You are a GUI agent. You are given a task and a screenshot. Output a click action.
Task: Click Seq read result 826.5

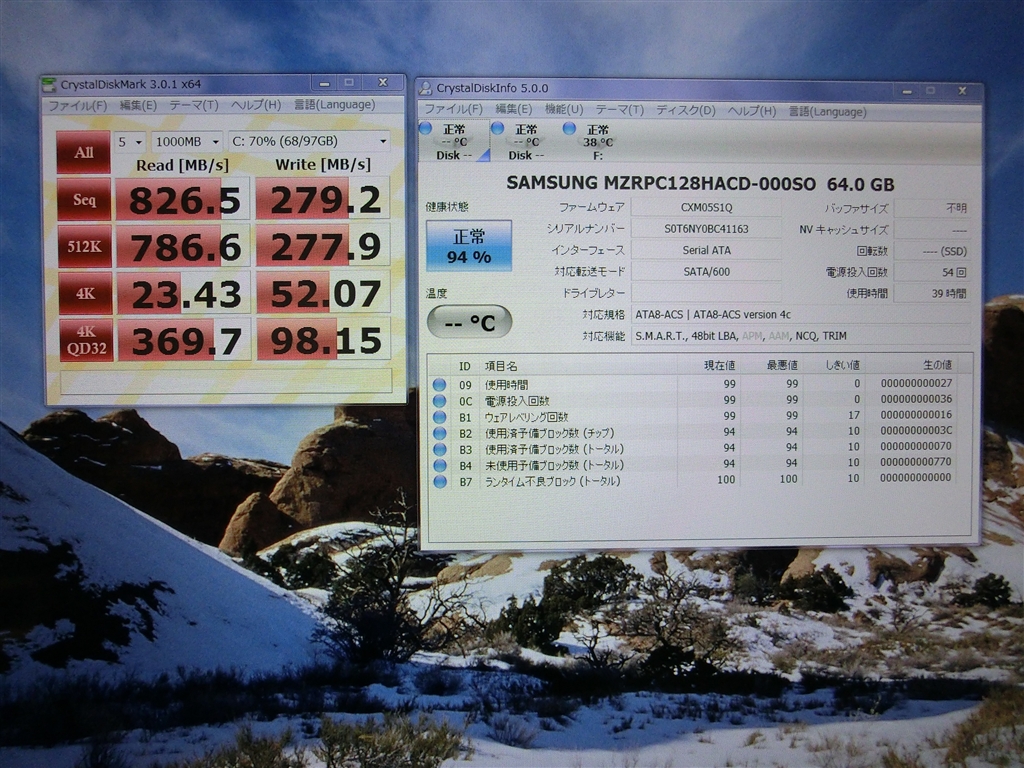[183, 199]
